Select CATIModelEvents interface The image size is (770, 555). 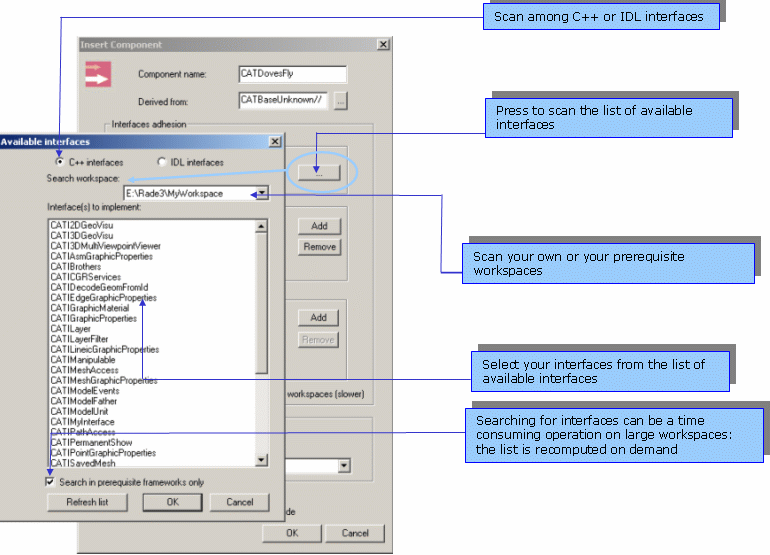click(x=85, y=390)
